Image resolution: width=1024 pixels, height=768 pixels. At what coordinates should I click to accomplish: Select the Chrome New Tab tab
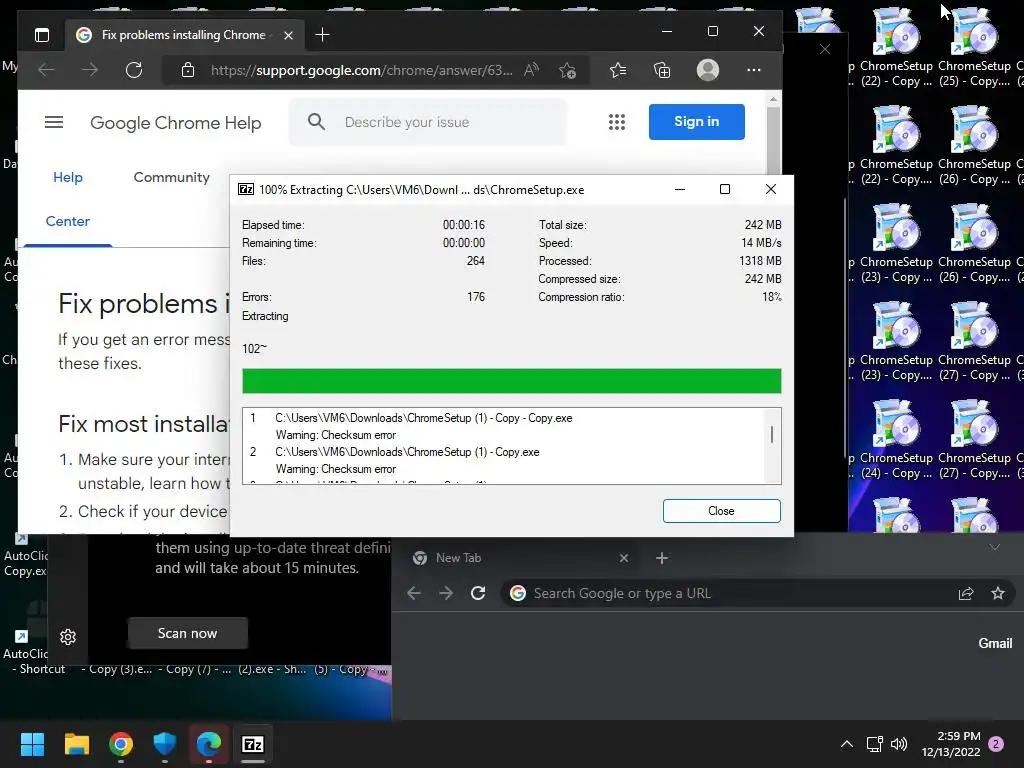[516, 558]
